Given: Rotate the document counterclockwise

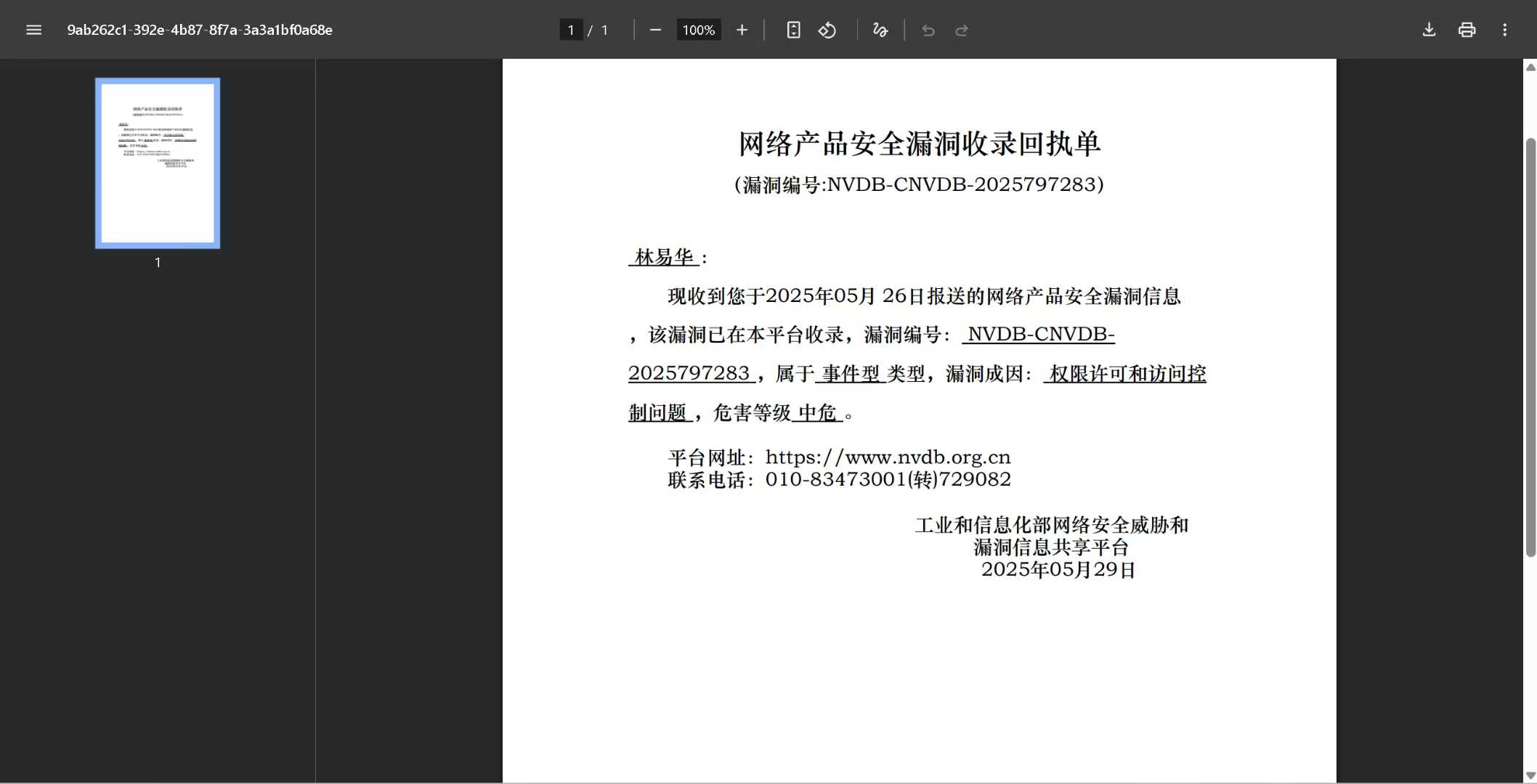Looking at the screenshot, I should 827,30.
